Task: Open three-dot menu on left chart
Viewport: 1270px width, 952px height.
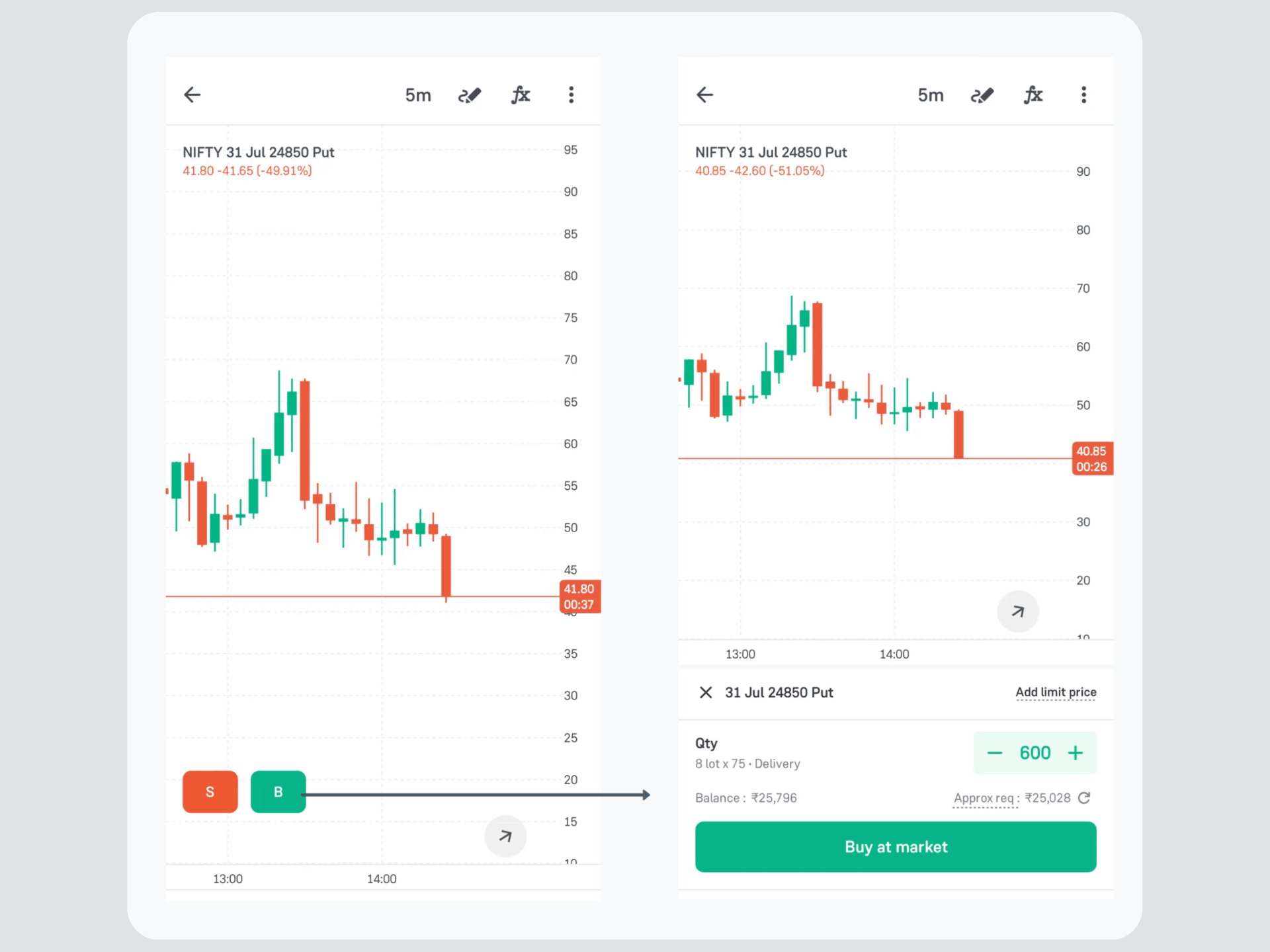Action: [571, 95]
